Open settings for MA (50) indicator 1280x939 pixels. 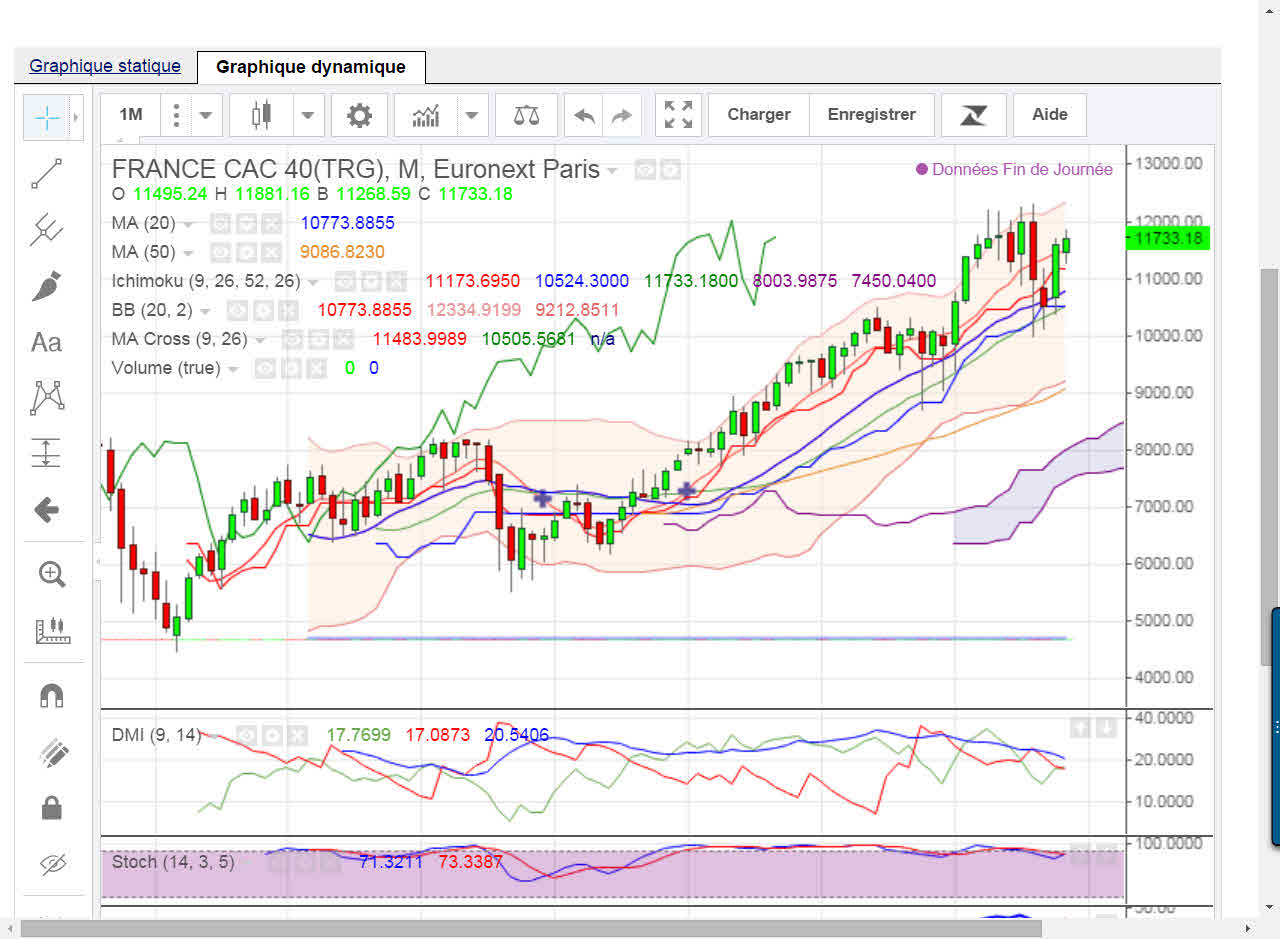point(245,252)
